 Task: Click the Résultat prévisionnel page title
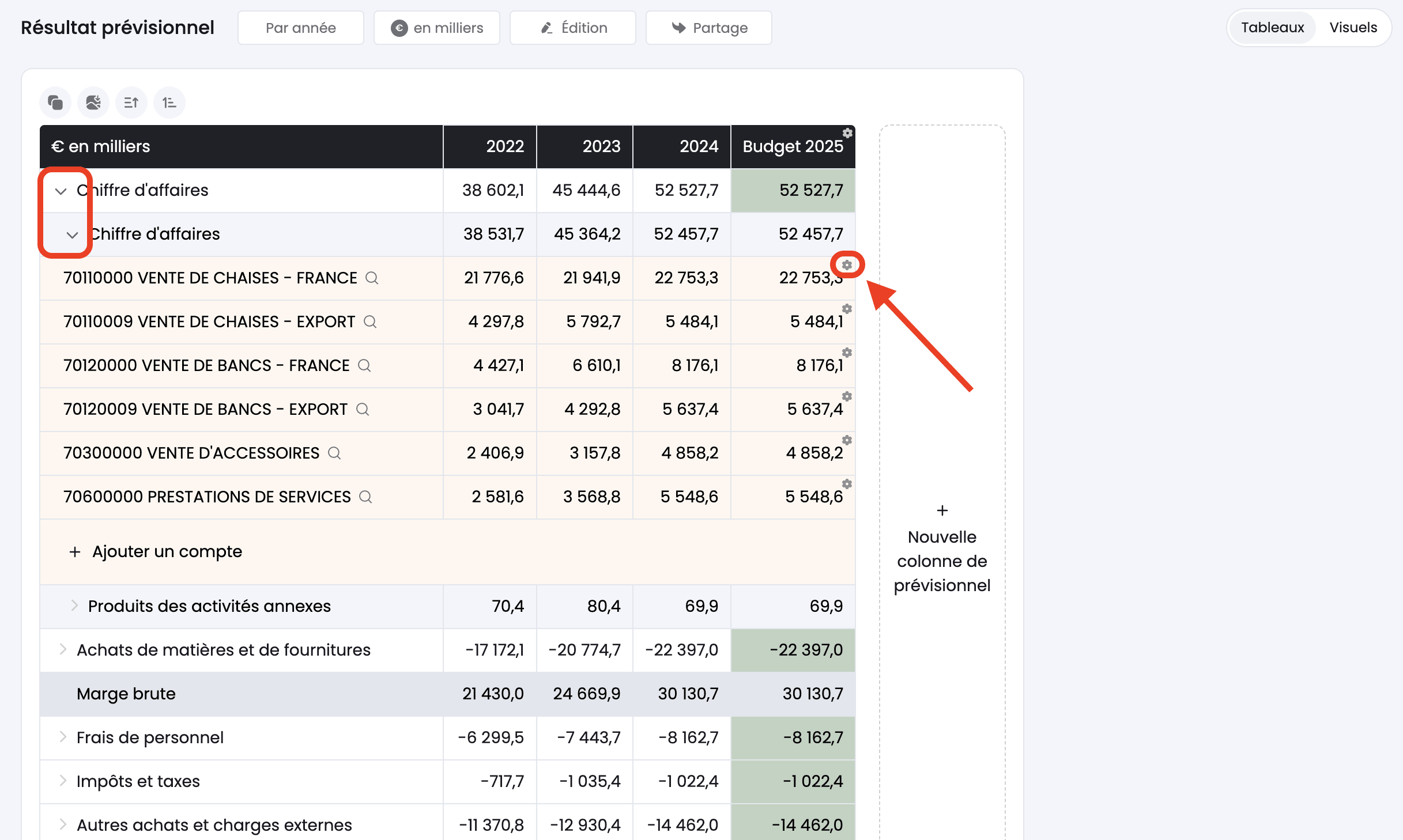(118, 28)
